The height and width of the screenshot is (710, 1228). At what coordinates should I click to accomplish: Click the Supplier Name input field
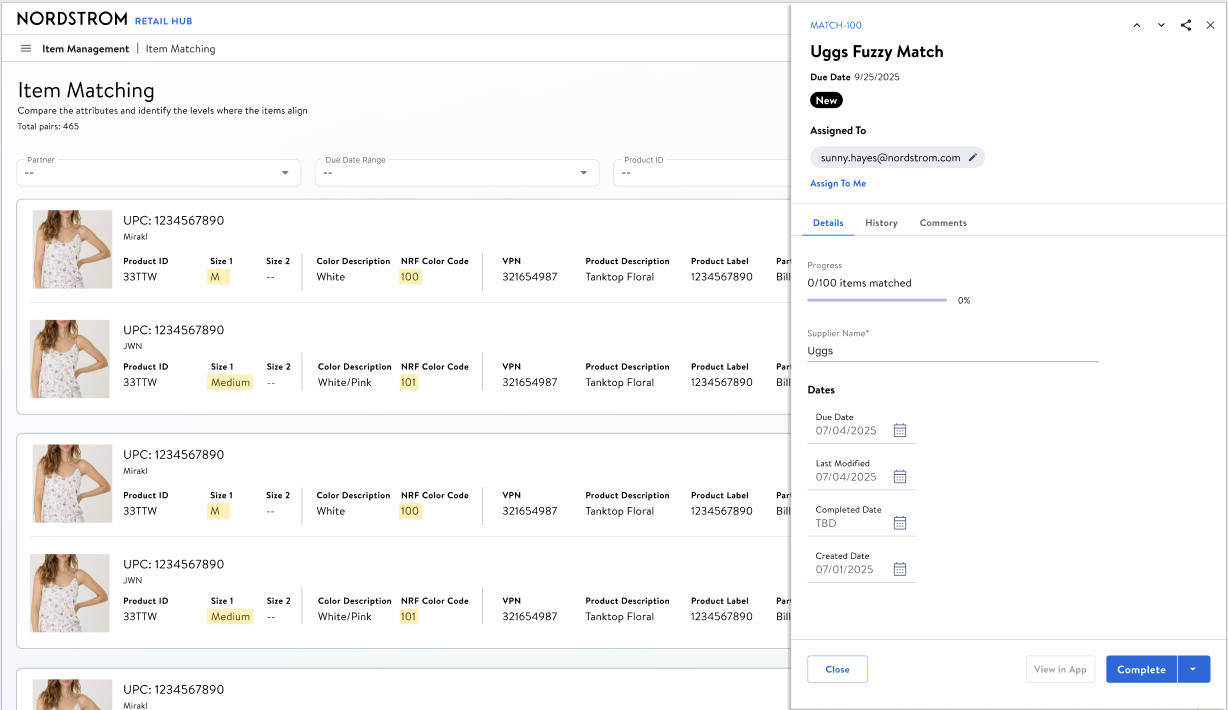pyautogui.click(x=952, y=351)
